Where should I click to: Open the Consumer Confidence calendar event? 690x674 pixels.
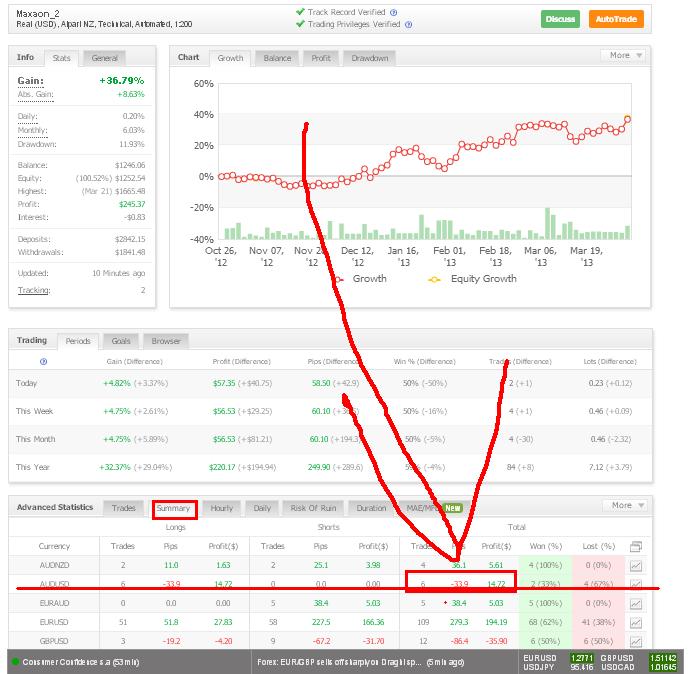pos(81,662)
